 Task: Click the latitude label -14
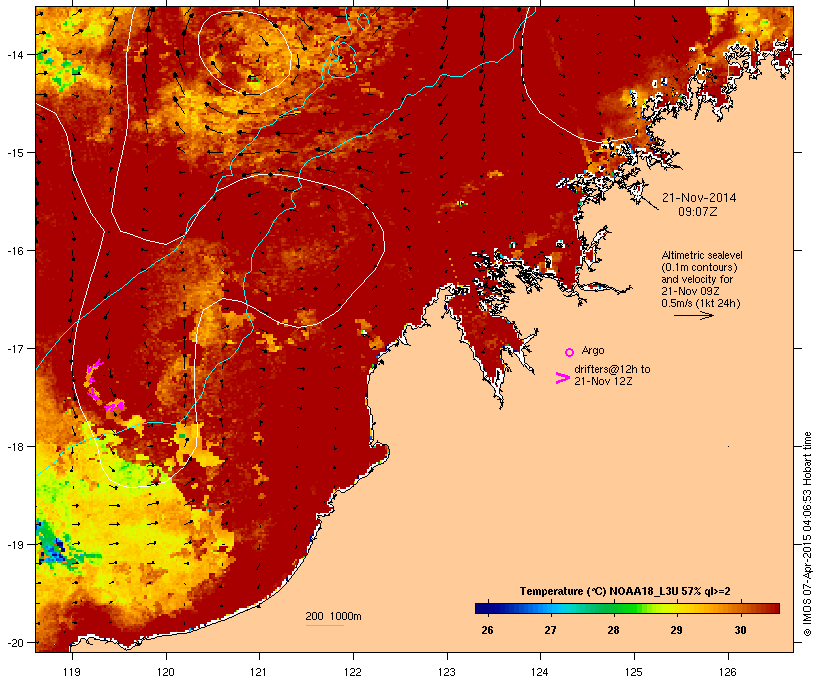[x=15, y=55]
